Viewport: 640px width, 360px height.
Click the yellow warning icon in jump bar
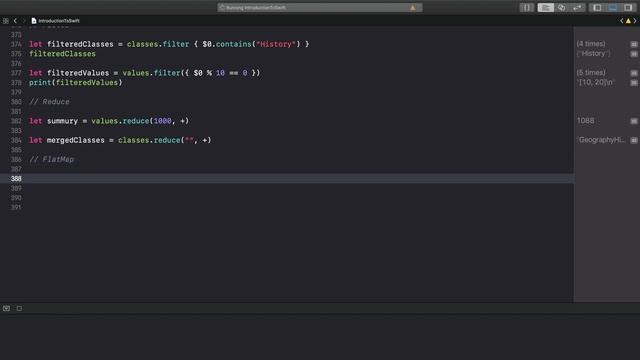pyautogui.click(x=628, y=20)
